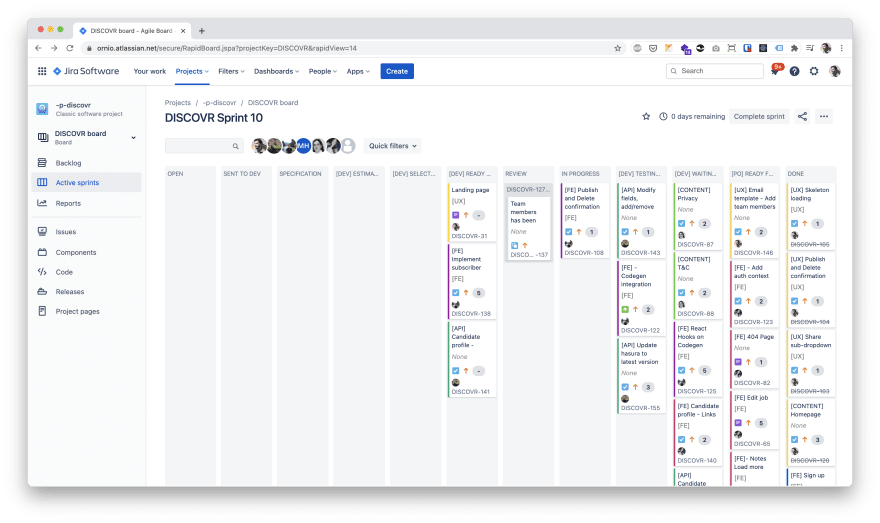
Task: Go back in browser history
Action: (x=38, y=48)
